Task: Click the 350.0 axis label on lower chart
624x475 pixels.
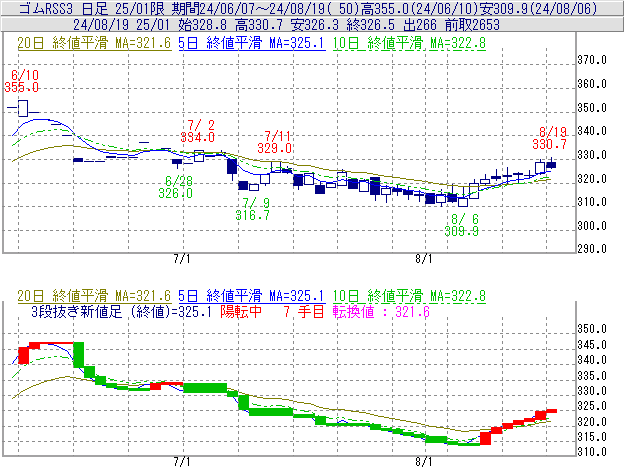Action: (x=592, y=329)
